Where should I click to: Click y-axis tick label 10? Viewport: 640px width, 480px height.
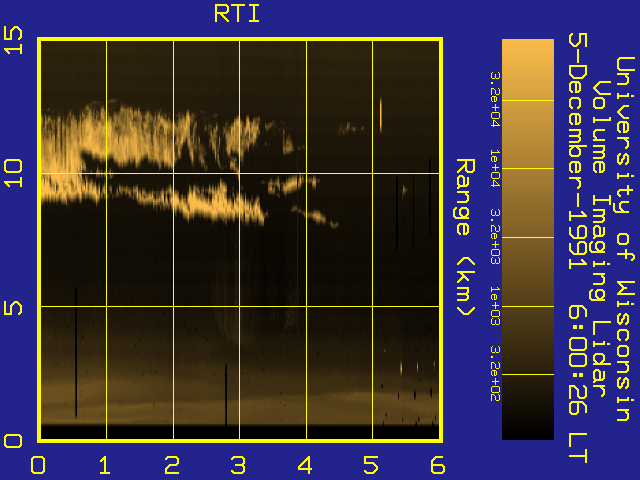(x=13, y=173)
